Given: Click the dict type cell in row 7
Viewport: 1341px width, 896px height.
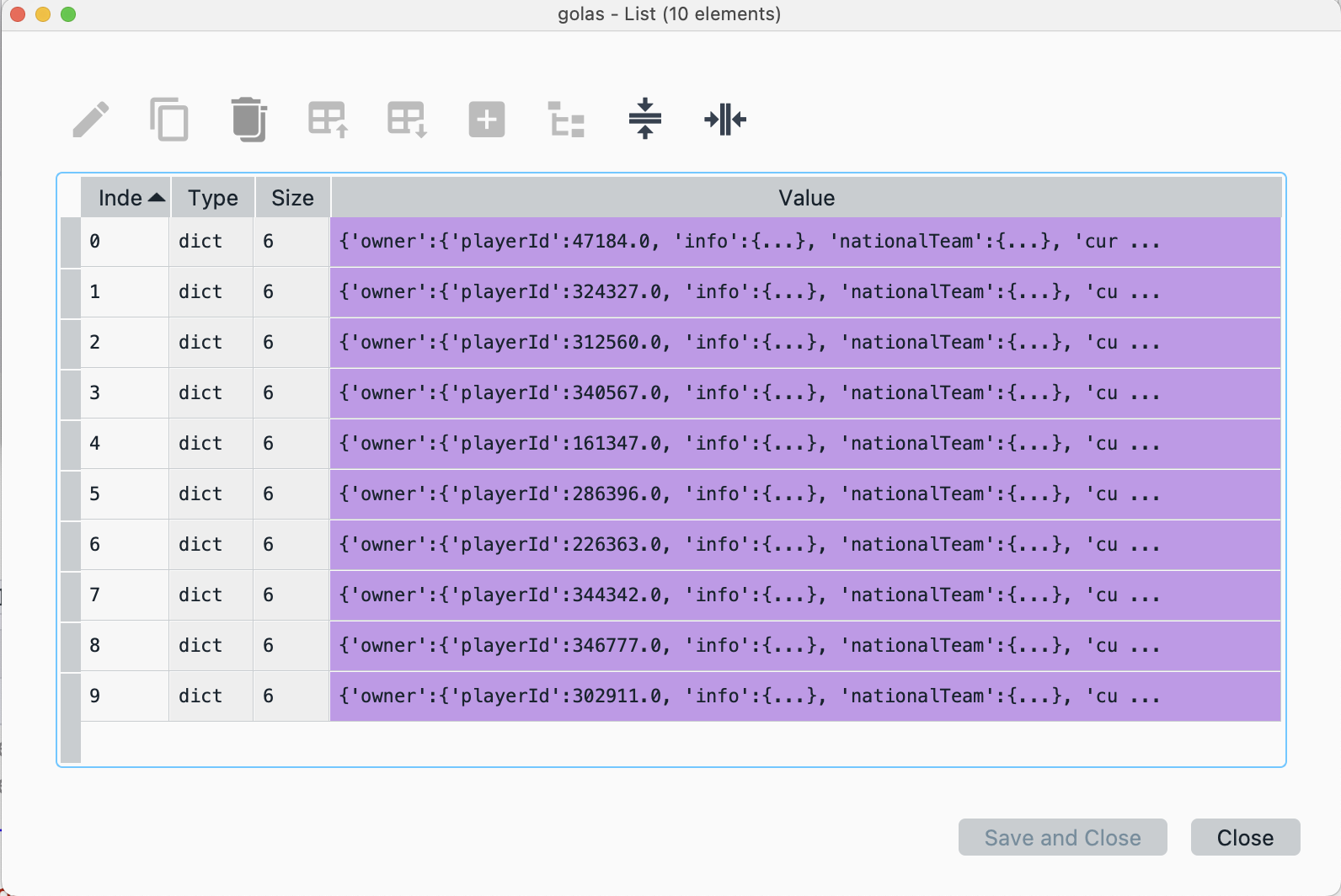Looking at the screenshot, I should pos(211,595).
